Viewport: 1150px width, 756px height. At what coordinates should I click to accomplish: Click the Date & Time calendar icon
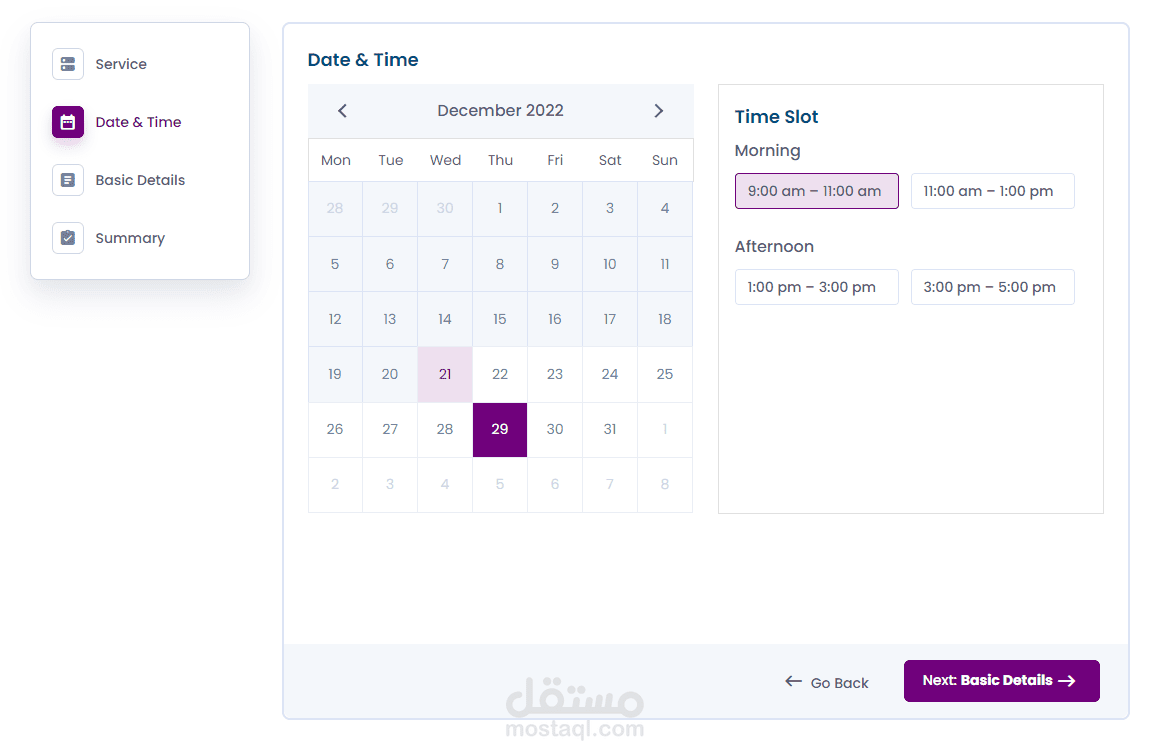(68, 122)
